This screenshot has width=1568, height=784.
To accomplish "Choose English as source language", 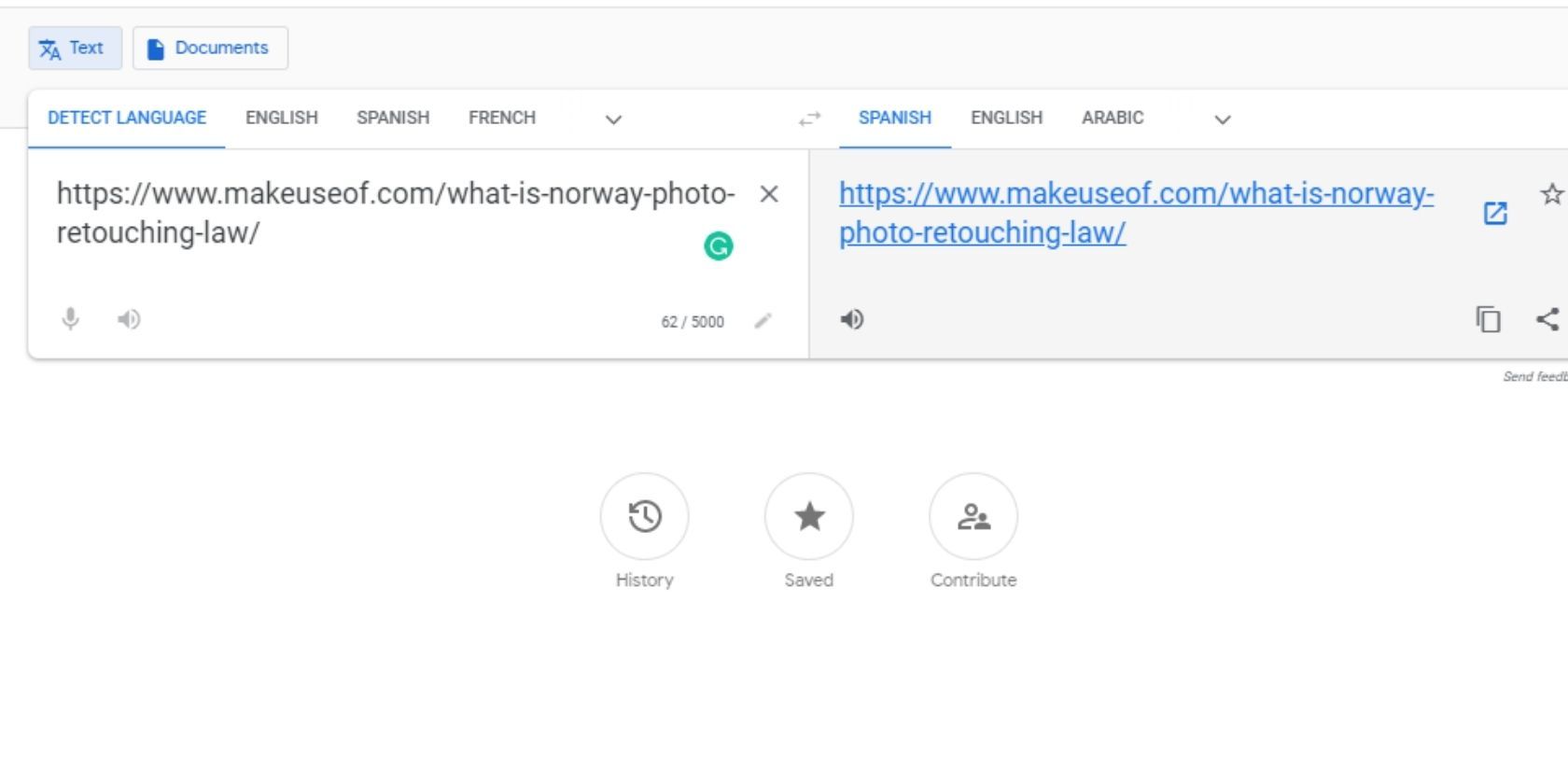I will tap(282, 118).
